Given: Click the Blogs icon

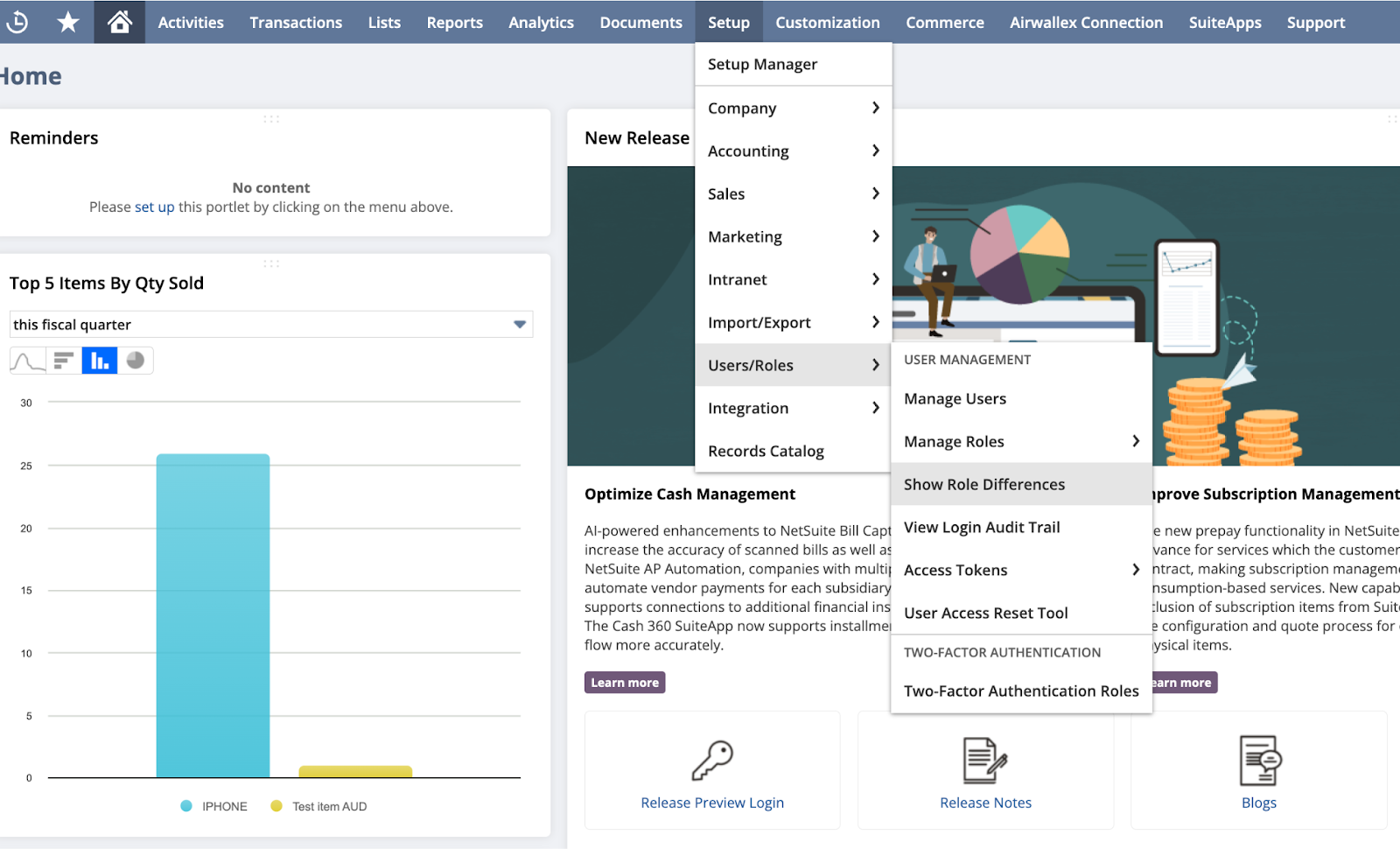Looking at the screenshot, I should point(1259,760).
